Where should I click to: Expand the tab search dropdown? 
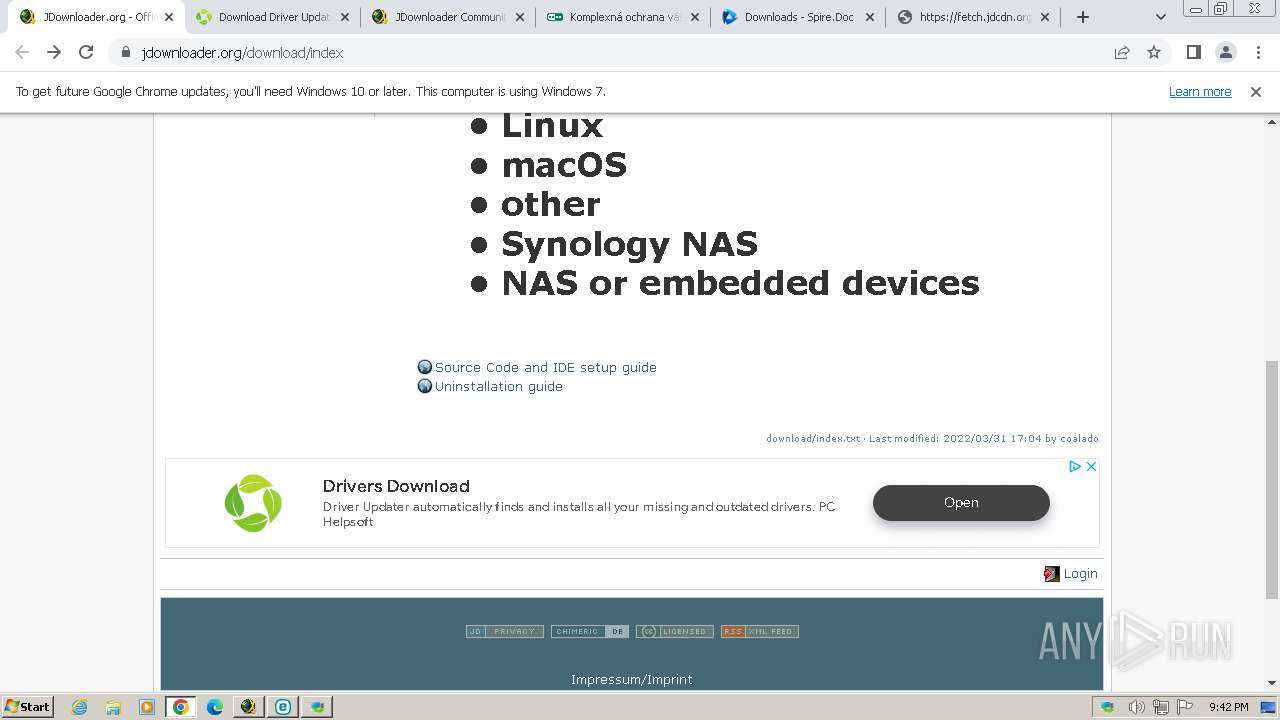coord(1160,17)
